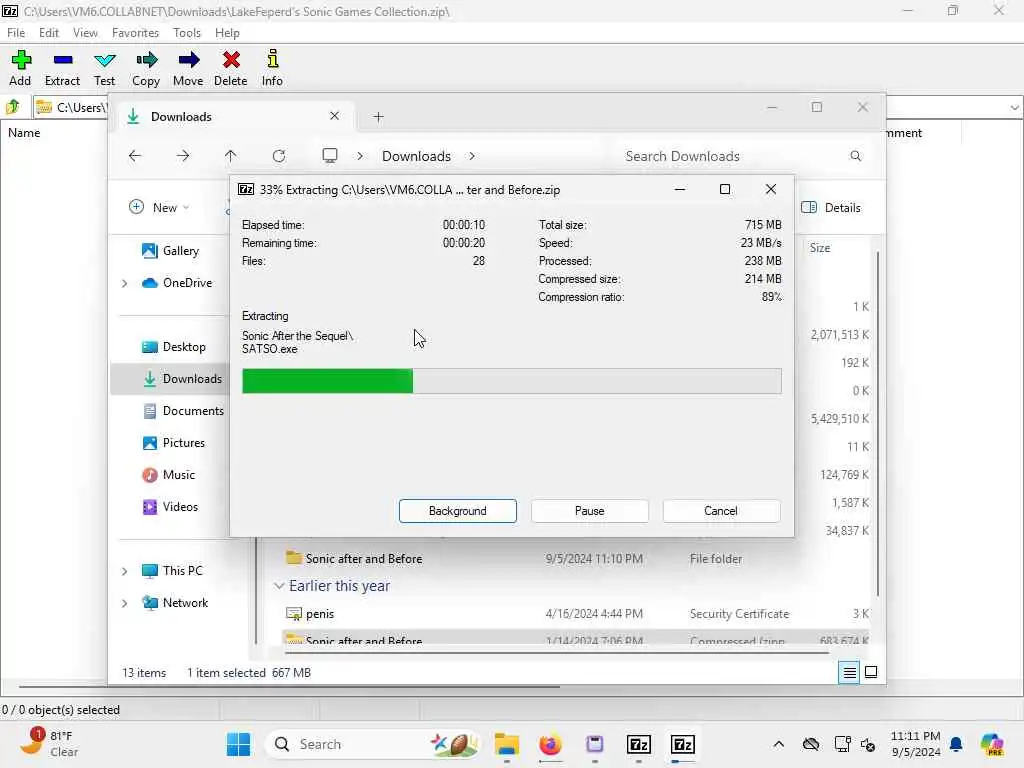
Task: Click Explorer's Back arrow
Action: point(135,155)
